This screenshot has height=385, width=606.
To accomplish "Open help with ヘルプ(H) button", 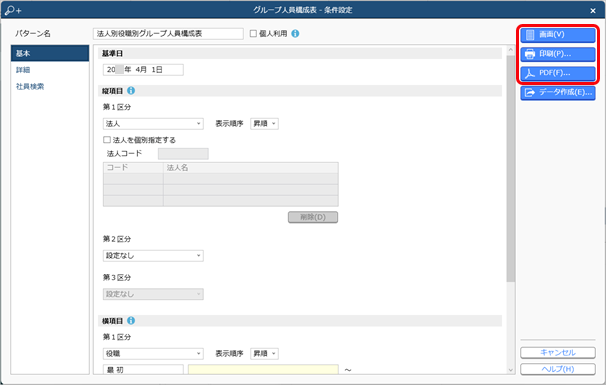I will tap(558, 369).
